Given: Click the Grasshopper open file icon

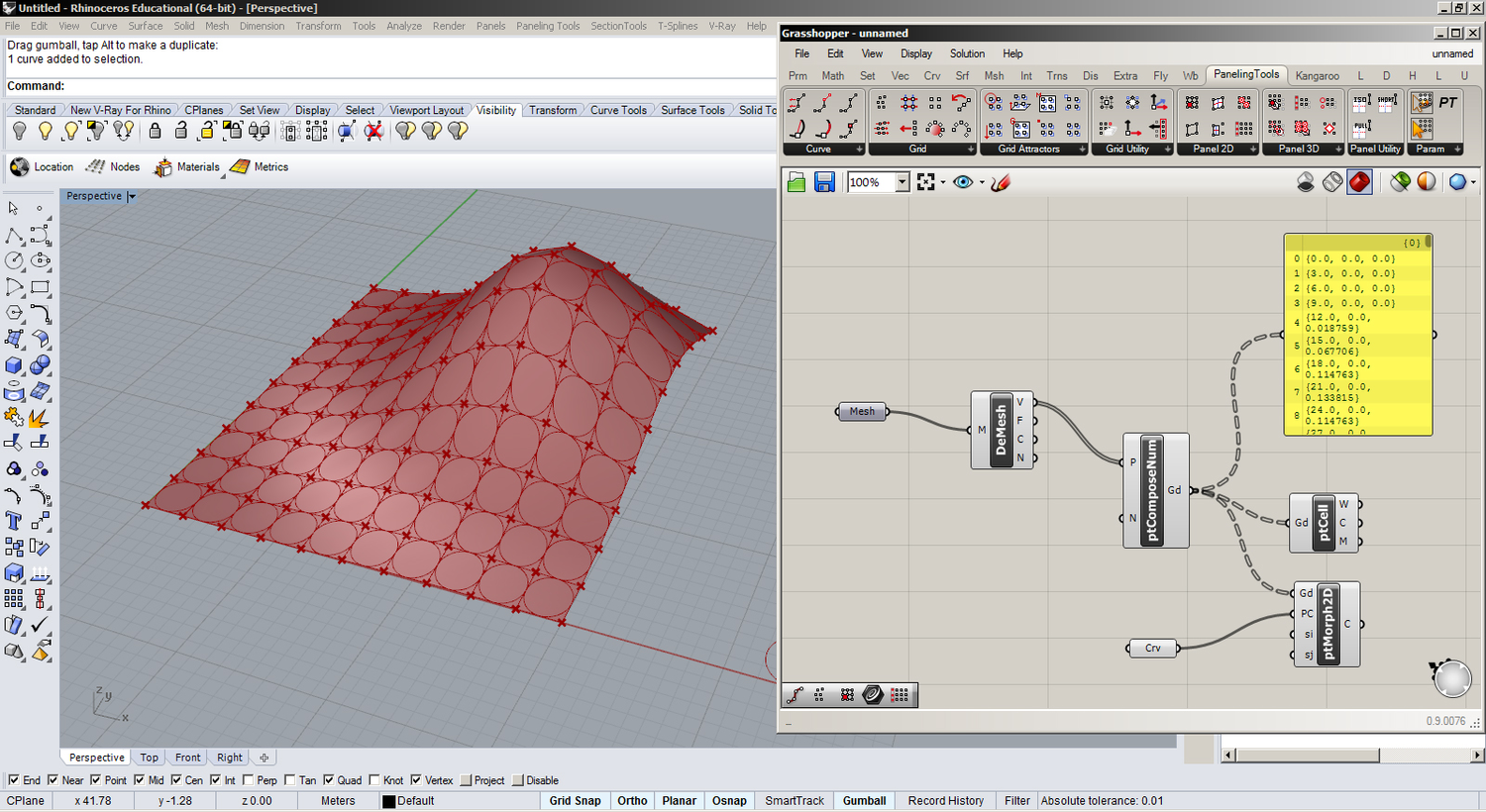Looking at the screenshot, I should (x=796, y=182).
